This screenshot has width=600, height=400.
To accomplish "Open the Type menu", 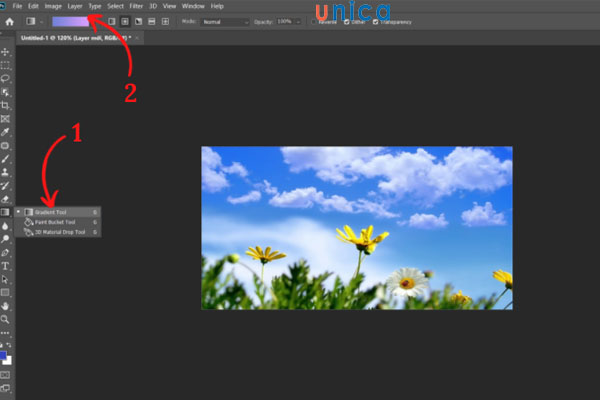I will tap(95, 6).
